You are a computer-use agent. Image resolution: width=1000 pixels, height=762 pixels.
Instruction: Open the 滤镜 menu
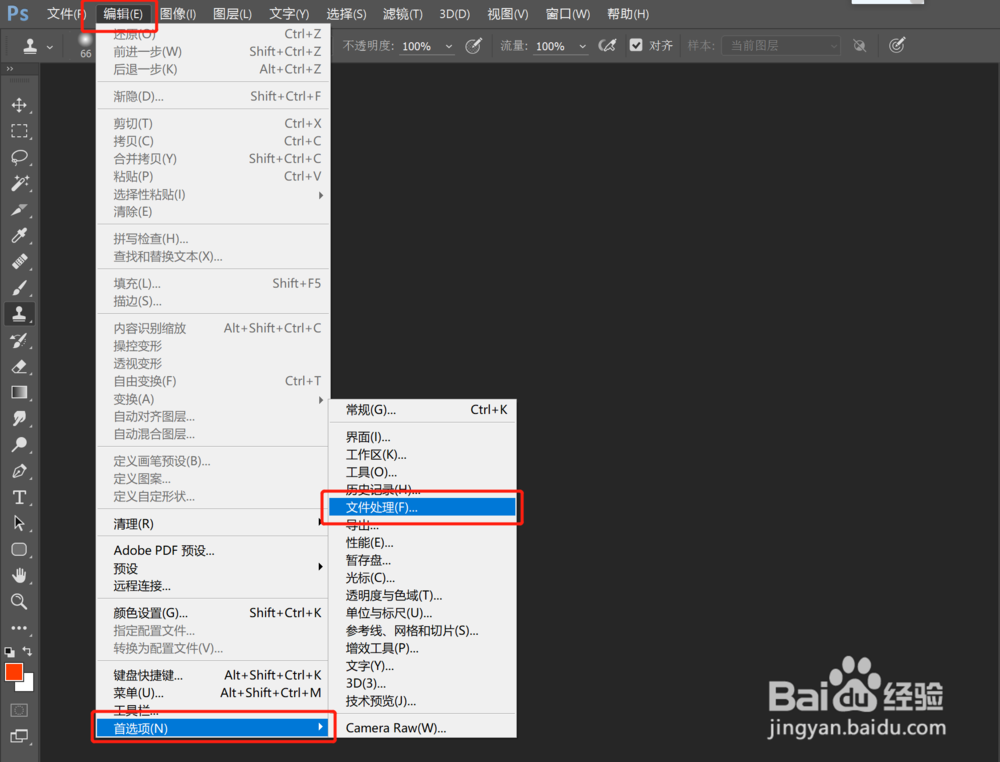point(403,13)
